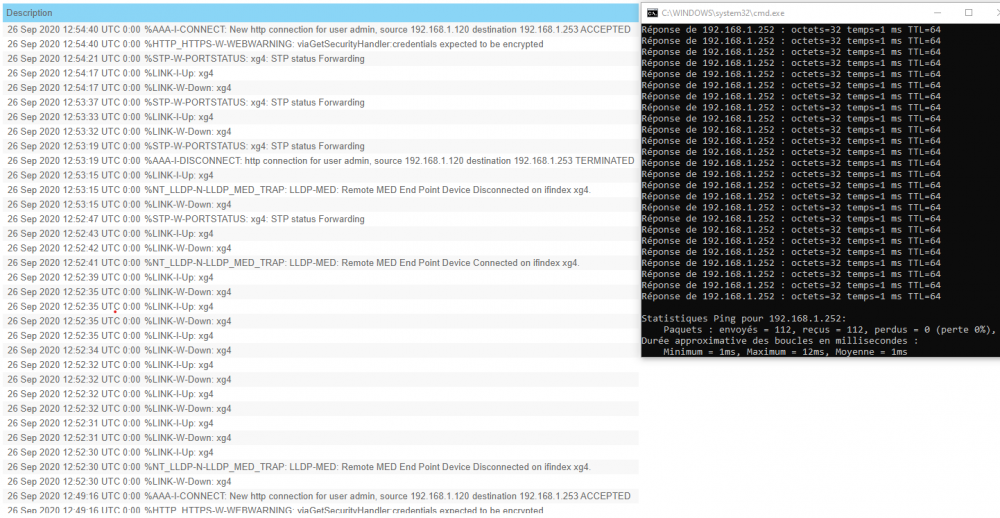This screenshot has height=518, width=1000.
Task: Select the 12:54:40 AAA-I-CONNECT log entry
Action: click(320, 29)
